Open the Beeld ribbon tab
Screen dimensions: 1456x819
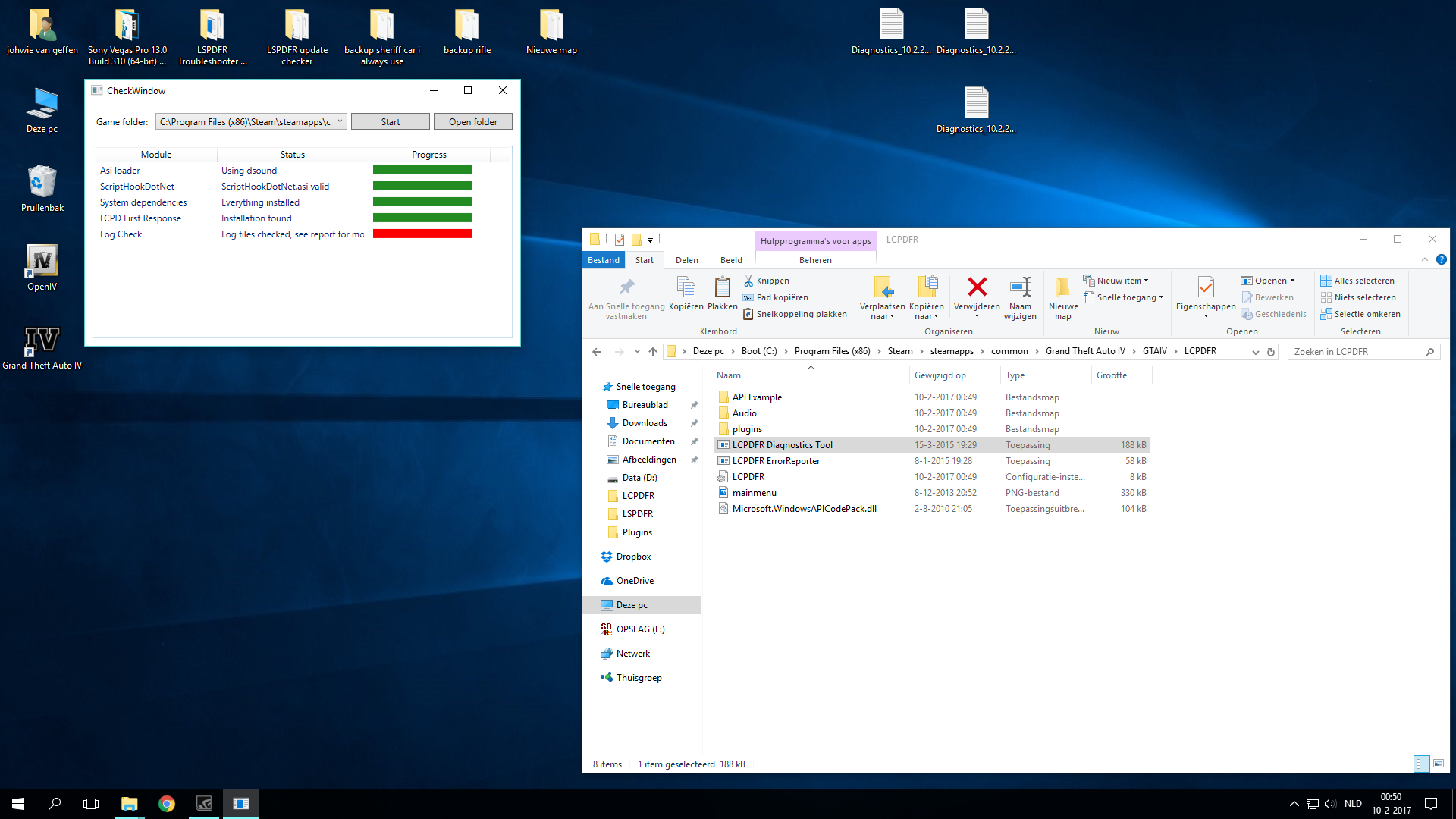click(x=731, y=260)
